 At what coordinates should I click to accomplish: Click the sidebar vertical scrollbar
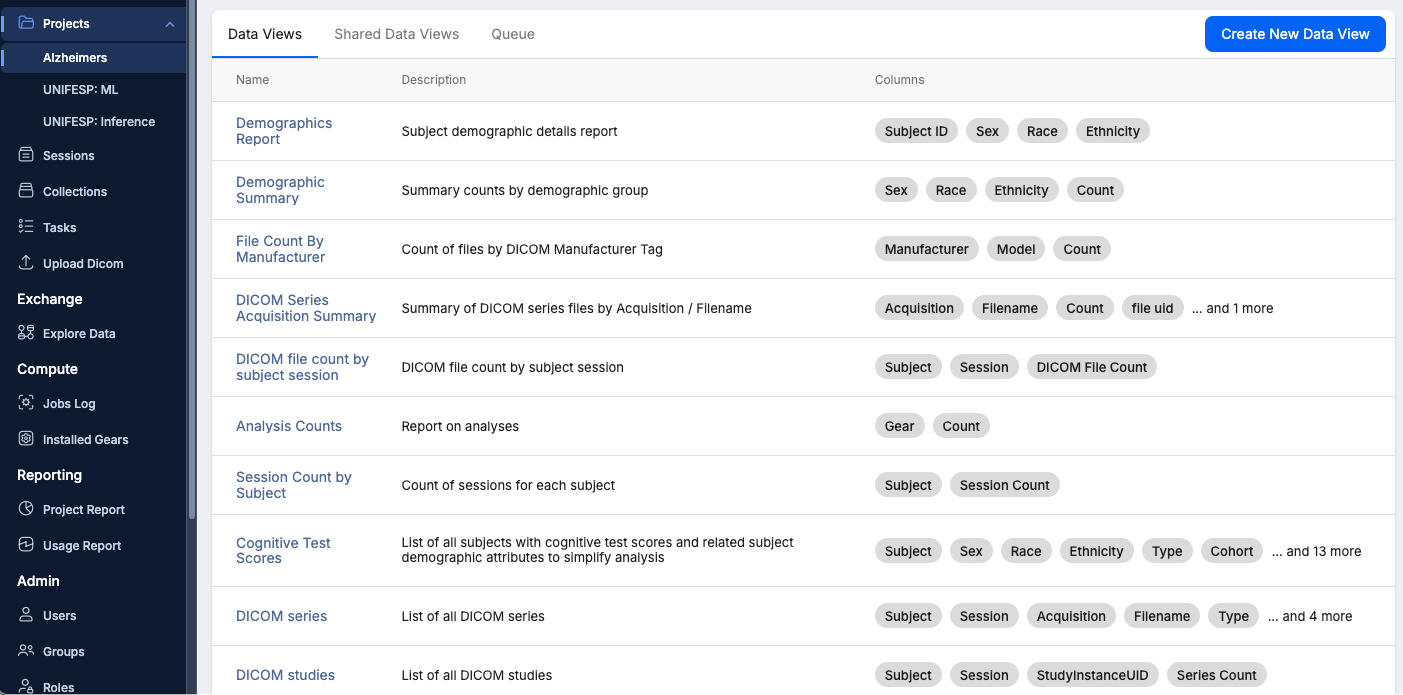pos(191,260)
